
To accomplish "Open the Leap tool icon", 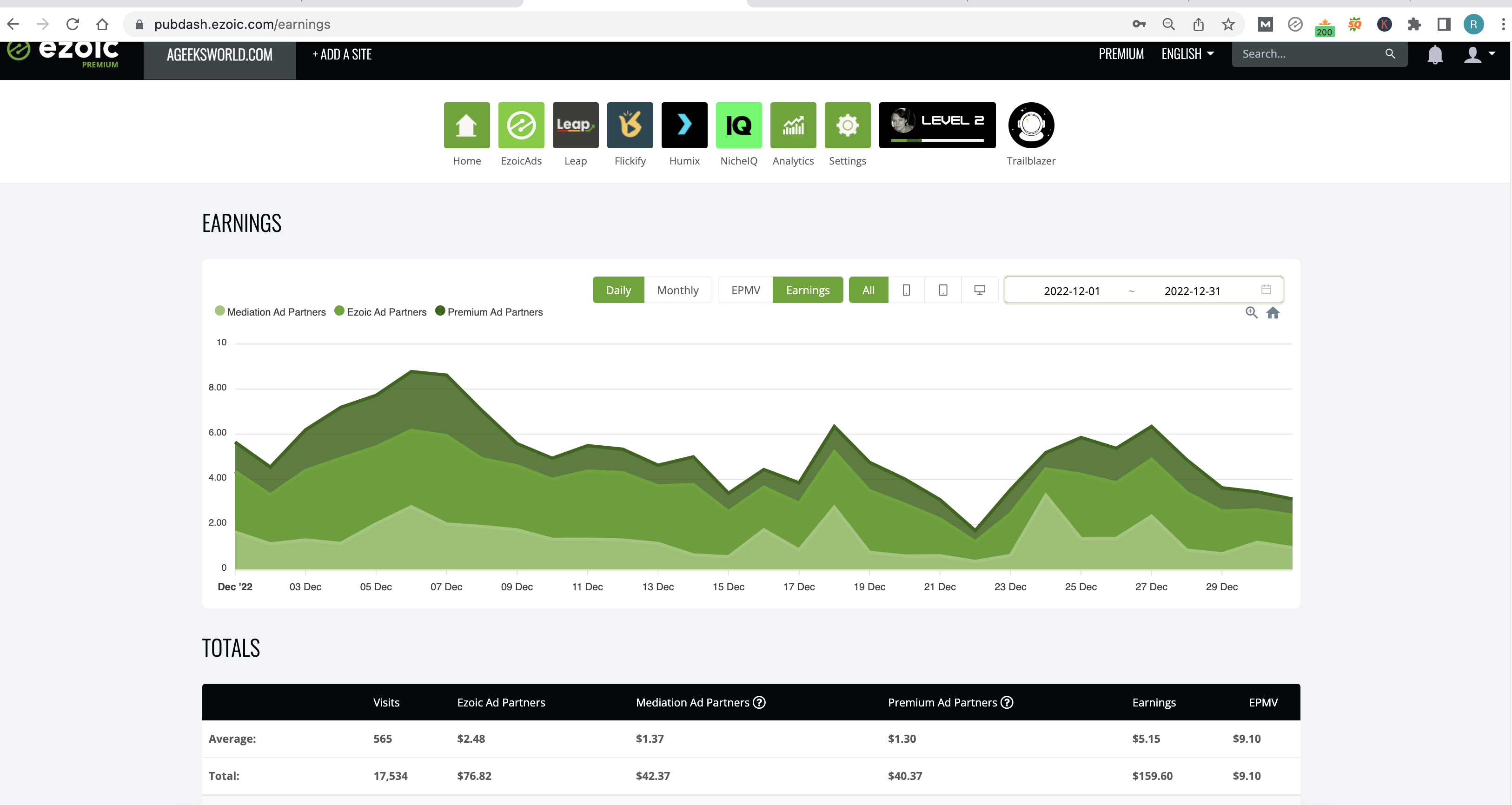I will [575, 125].
